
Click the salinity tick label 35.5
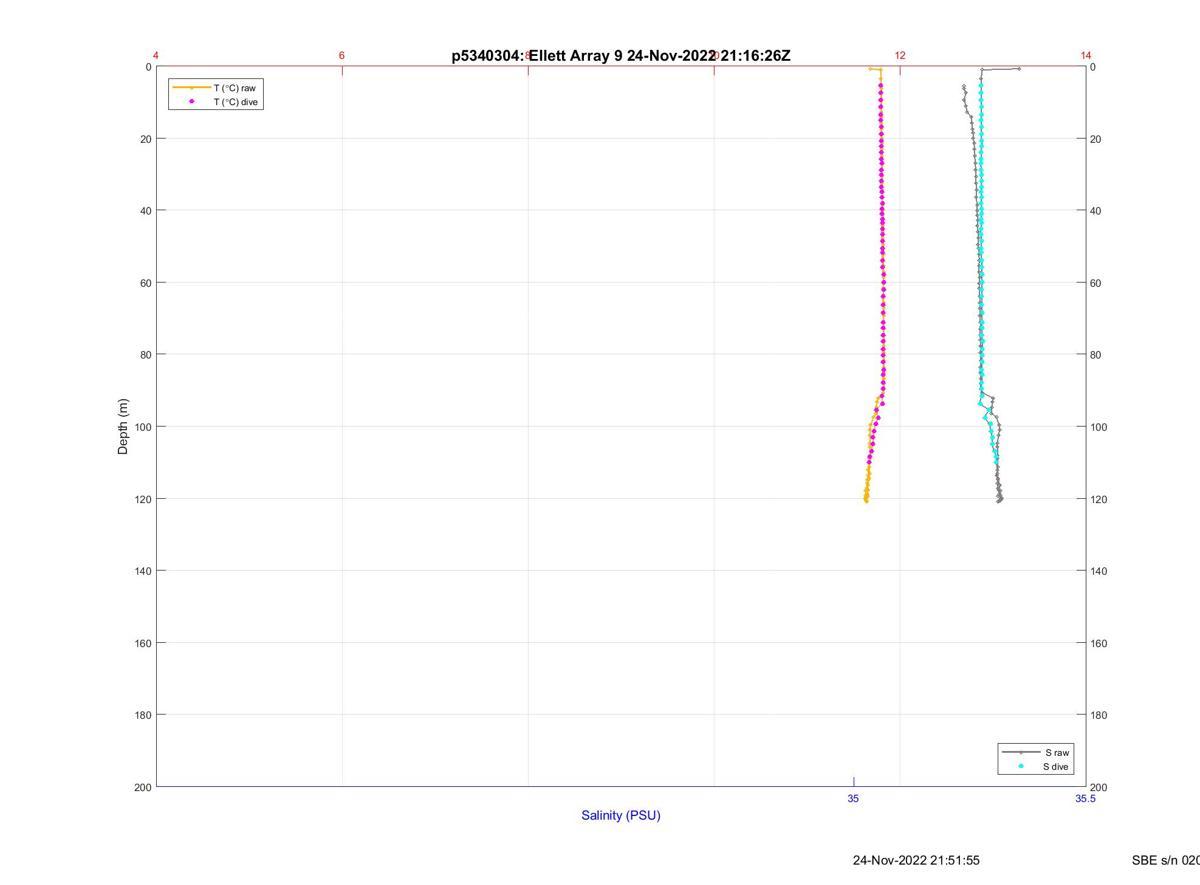click(1085, 798)
